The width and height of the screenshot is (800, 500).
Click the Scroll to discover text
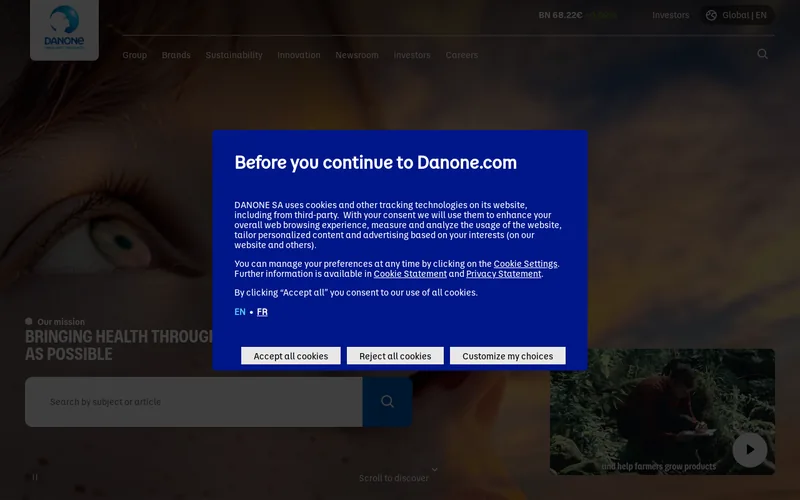393,478
